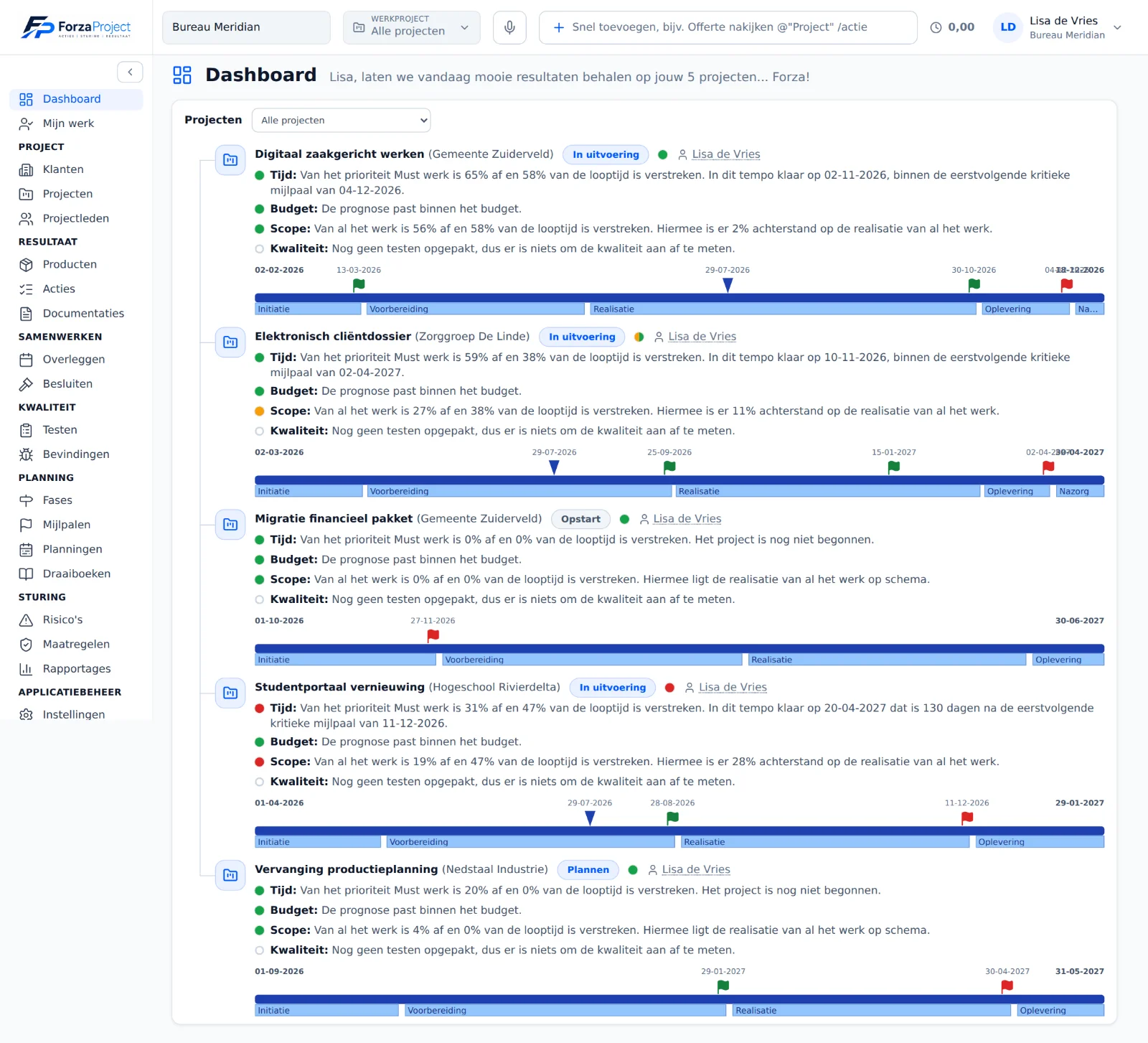Click the Plannen status badge
1148x1043 pixels.
[x=588, y=869]
